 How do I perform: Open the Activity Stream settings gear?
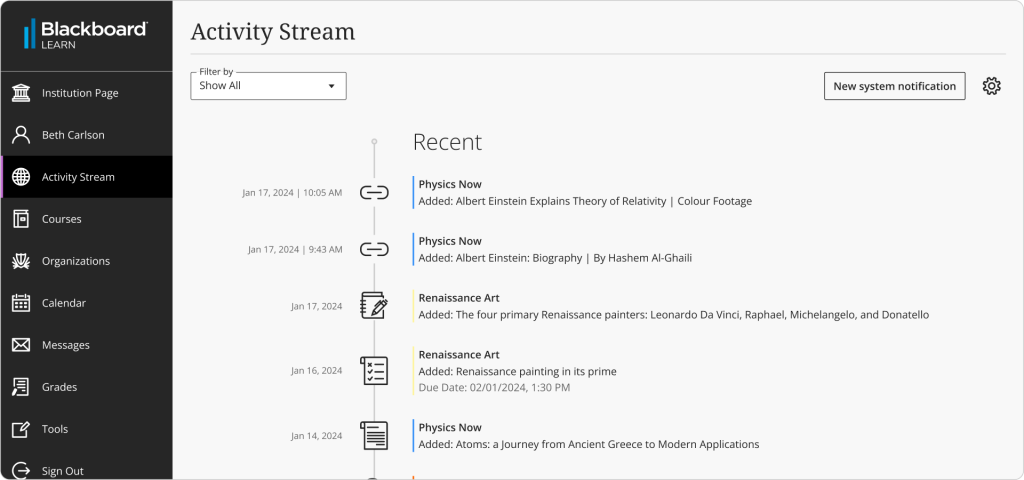pos(991,86)
